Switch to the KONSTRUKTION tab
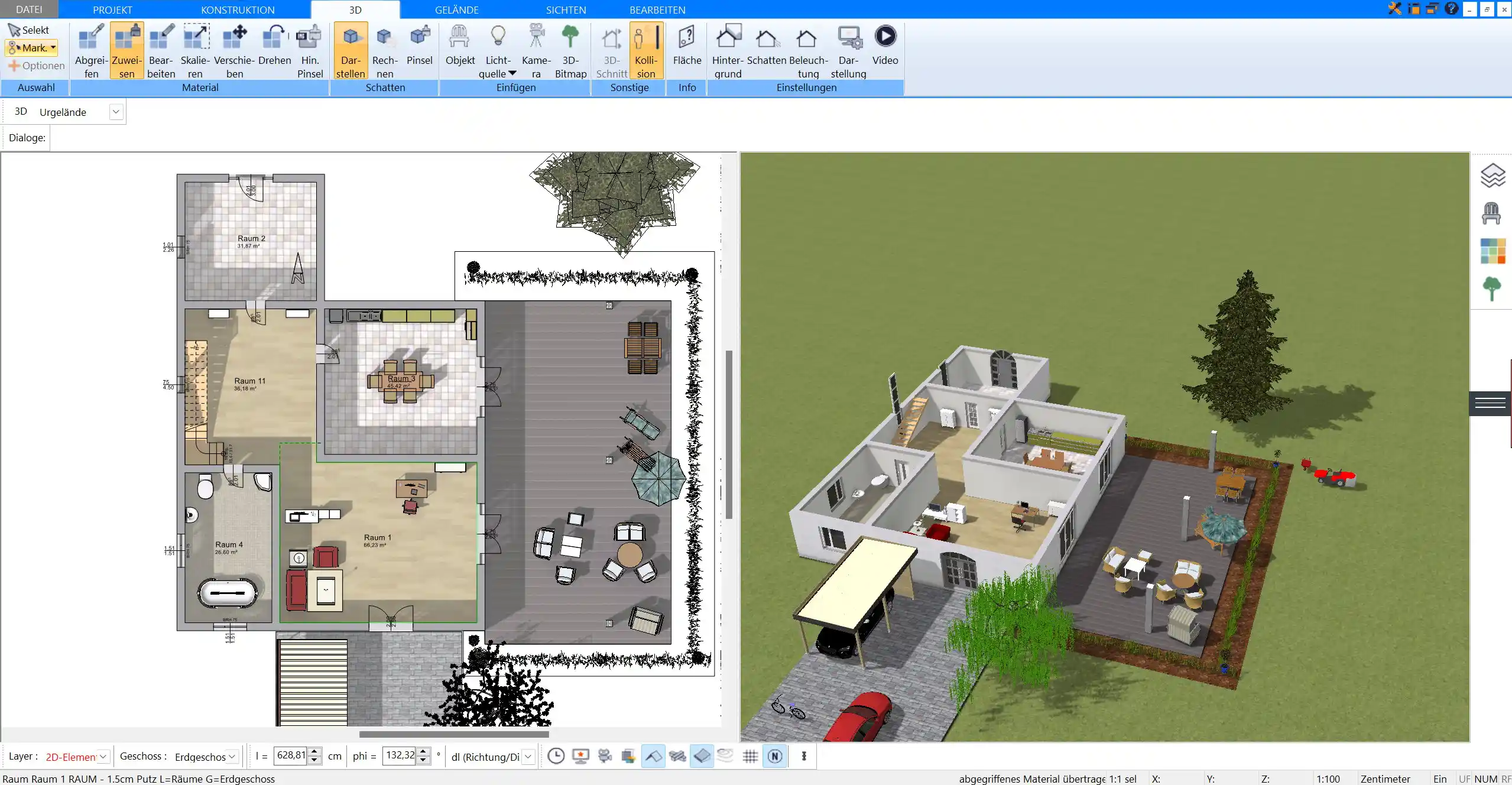Screen dimensions: 1512x785 pos(238,9)
